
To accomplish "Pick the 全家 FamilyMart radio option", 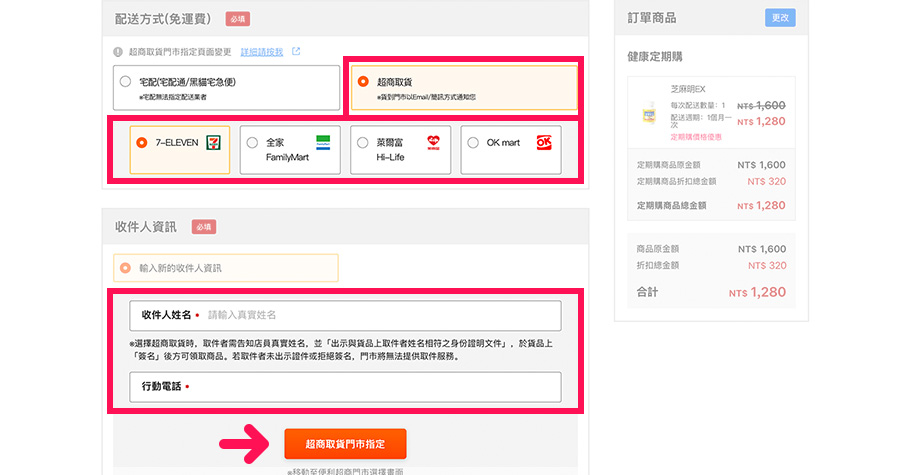I will click(252, 142).
